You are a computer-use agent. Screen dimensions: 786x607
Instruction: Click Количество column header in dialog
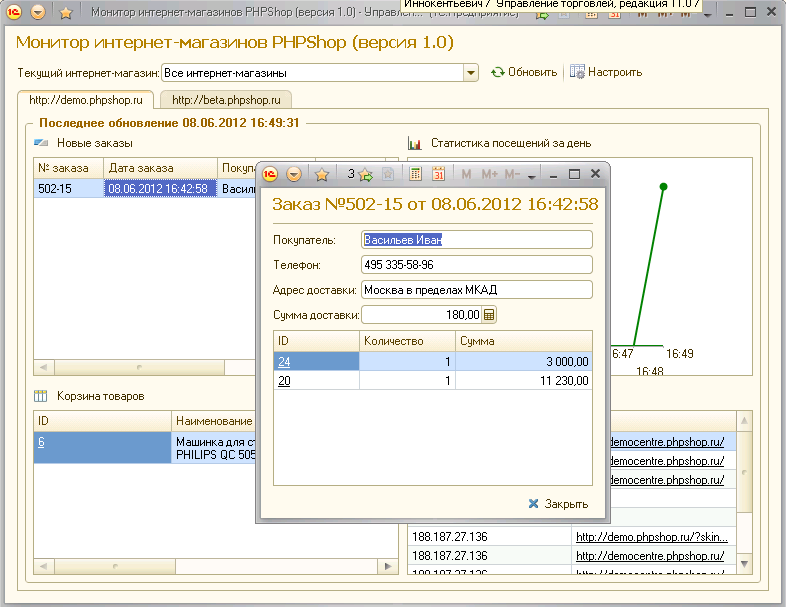click(407, 341)
